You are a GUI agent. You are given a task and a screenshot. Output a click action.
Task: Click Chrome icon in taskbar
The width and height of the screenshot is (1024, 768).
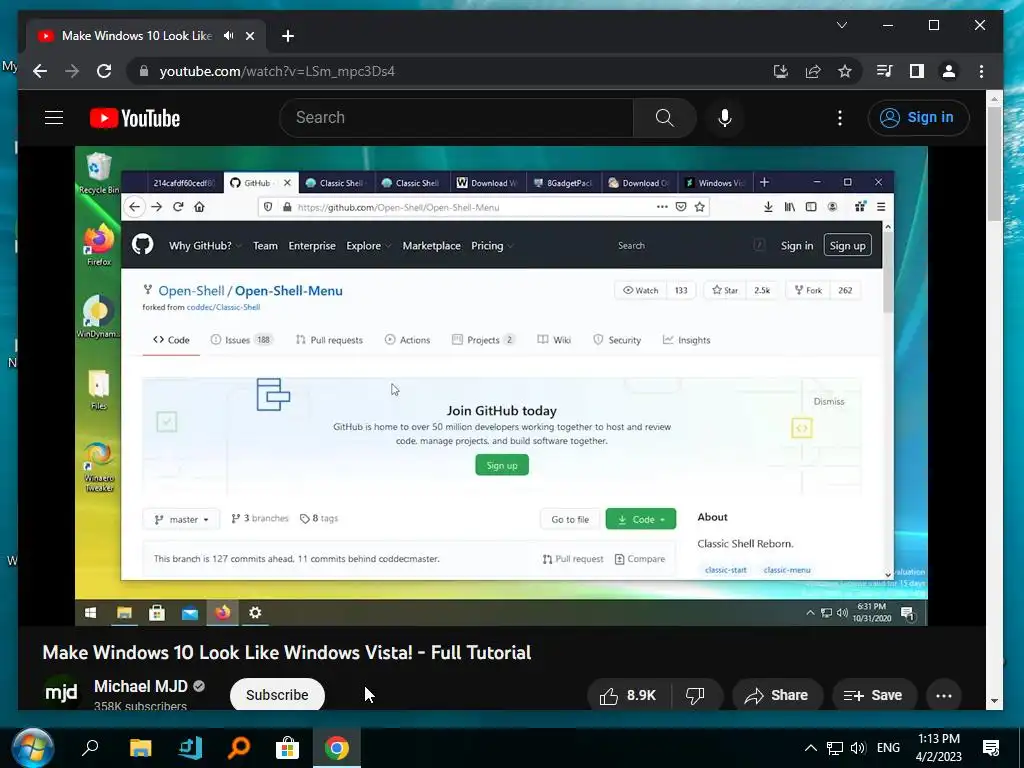point(336,748)
